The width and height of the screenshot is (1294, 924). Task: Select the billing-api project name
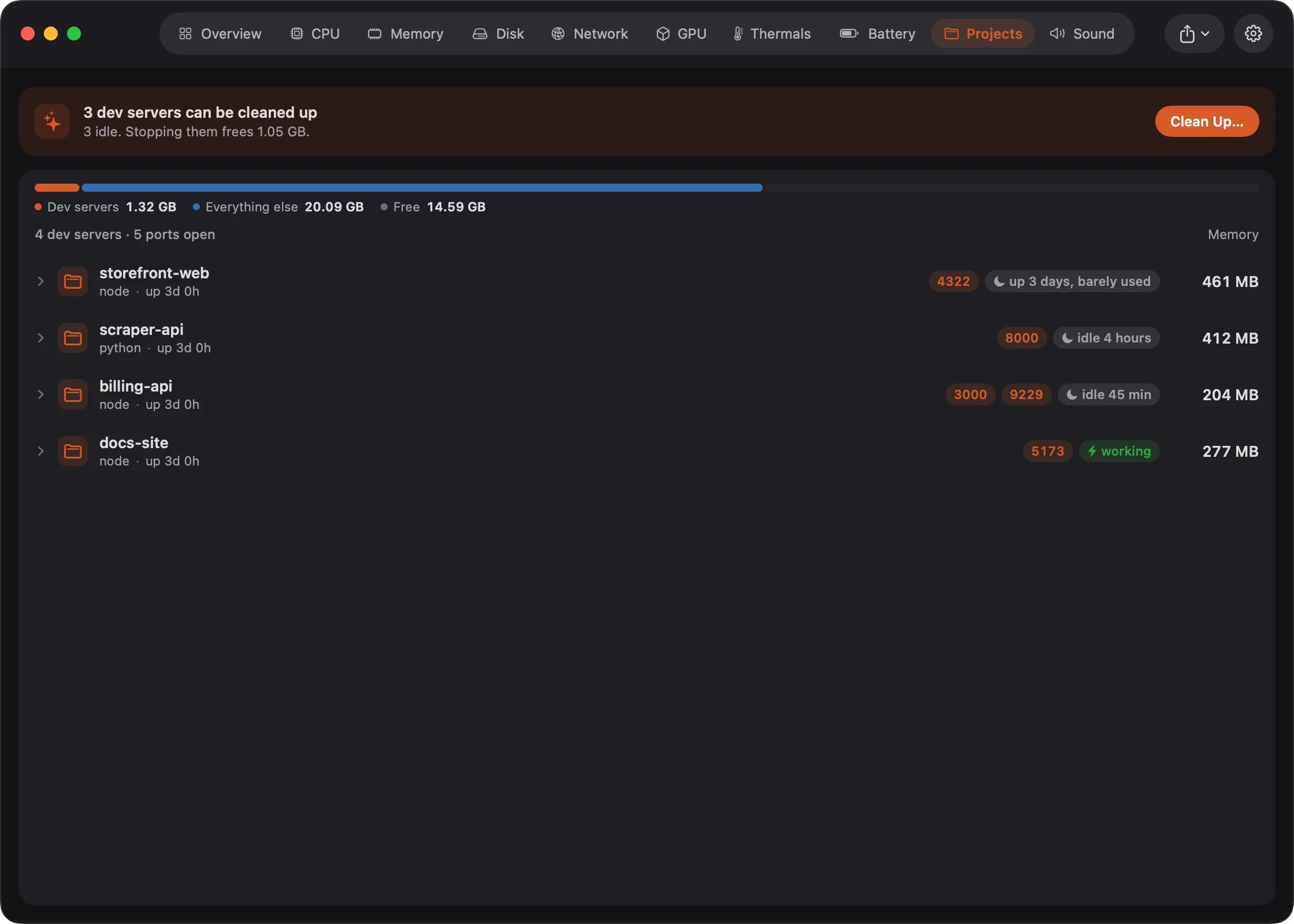pos(136,386)
